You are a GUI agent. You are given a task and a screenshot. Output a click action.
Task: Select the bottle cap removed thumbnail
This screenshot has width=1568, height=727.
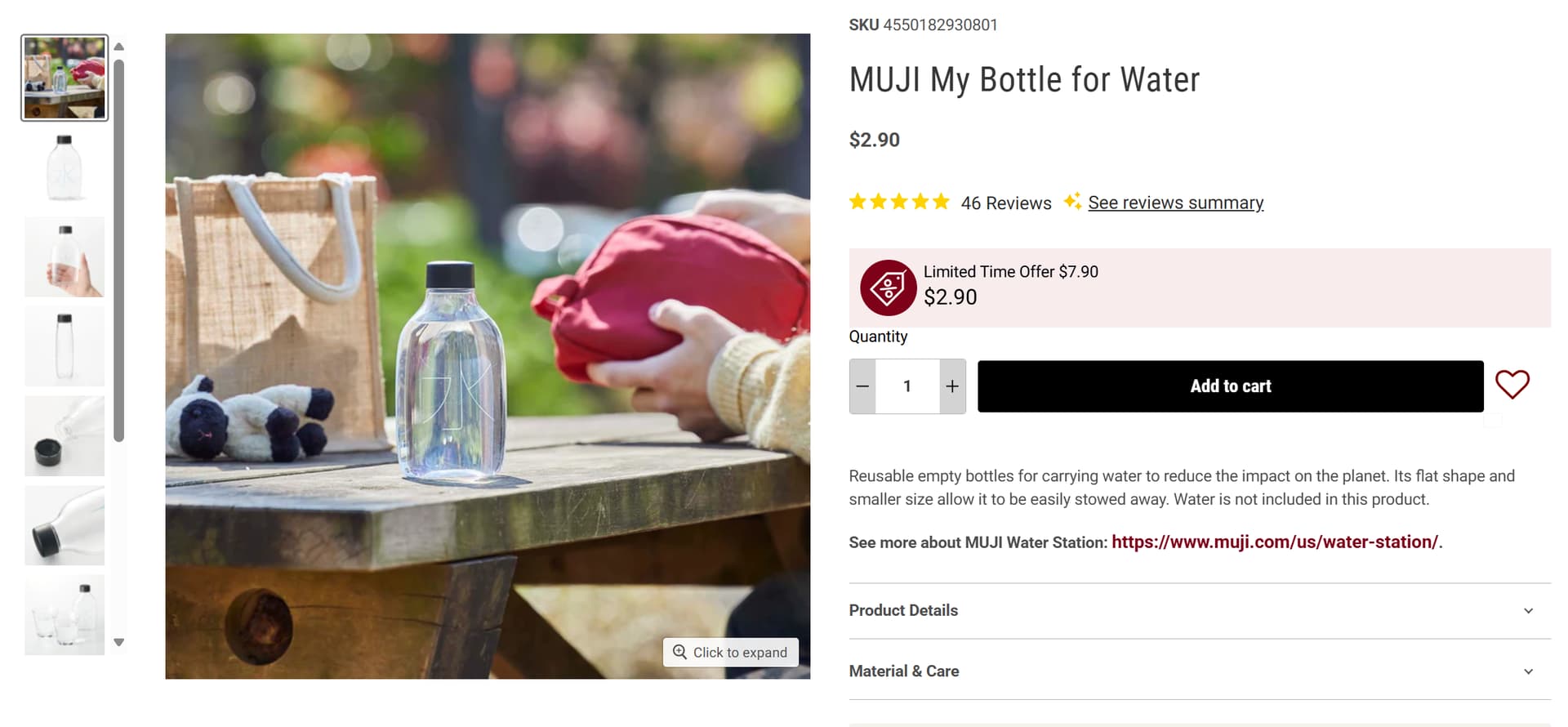[65, 436]
